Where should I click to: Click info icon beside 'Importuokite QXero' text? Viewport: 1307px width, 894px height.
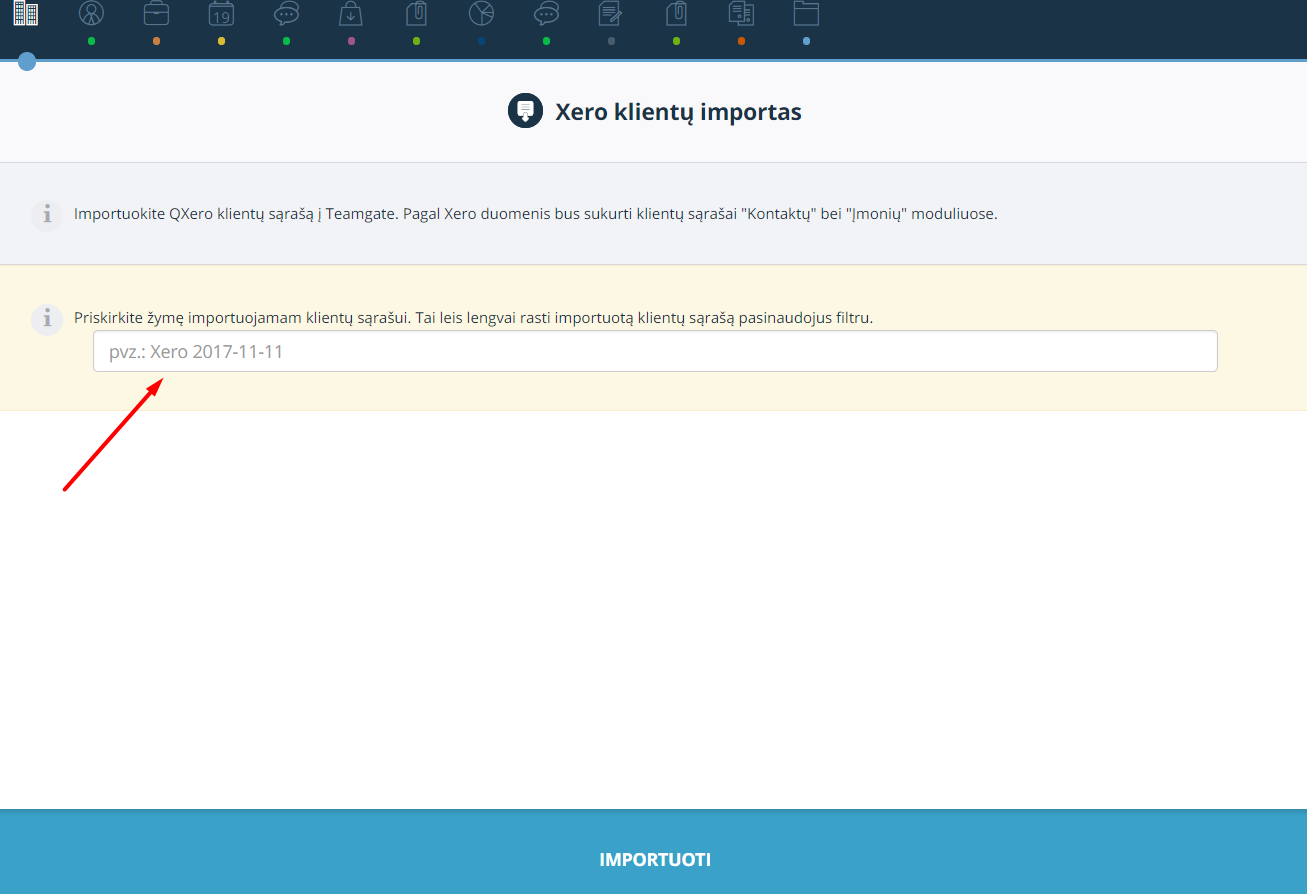pyautogui.click(x=46, y=215)
